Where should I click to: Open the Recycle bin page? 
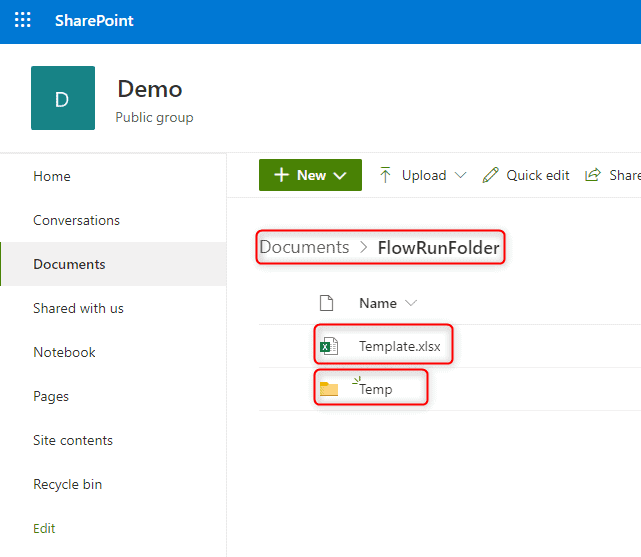pyautogui.click(x=67, y=484)
